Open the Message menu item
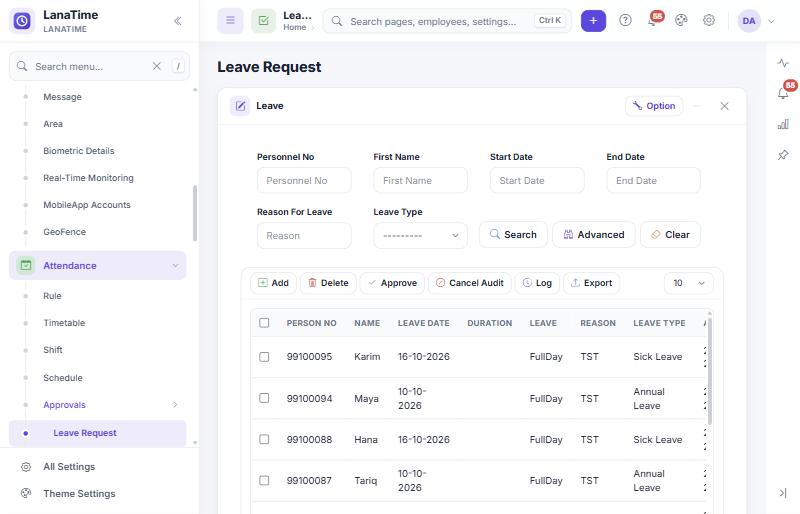 click(62, 97)
